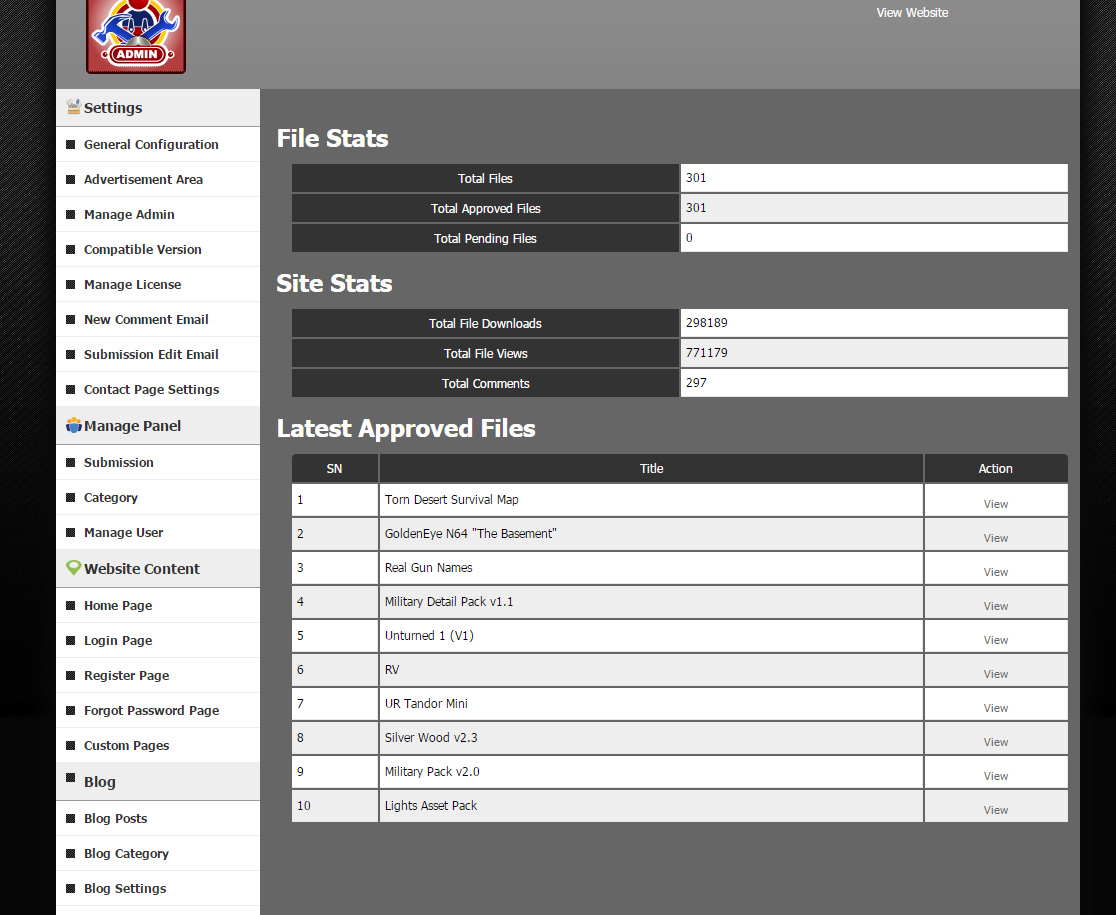
Task: Click the Action column header
Action: (x=996, y=468)
